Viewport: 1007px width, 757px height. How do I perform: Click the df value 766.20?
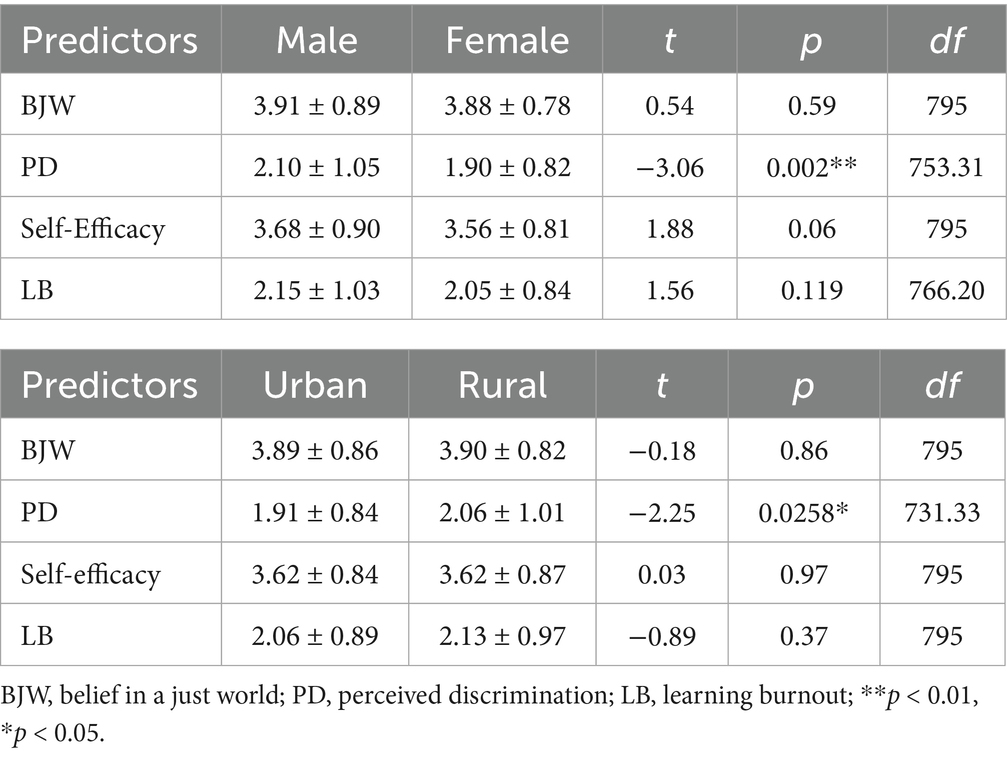[x=945, y=290]
